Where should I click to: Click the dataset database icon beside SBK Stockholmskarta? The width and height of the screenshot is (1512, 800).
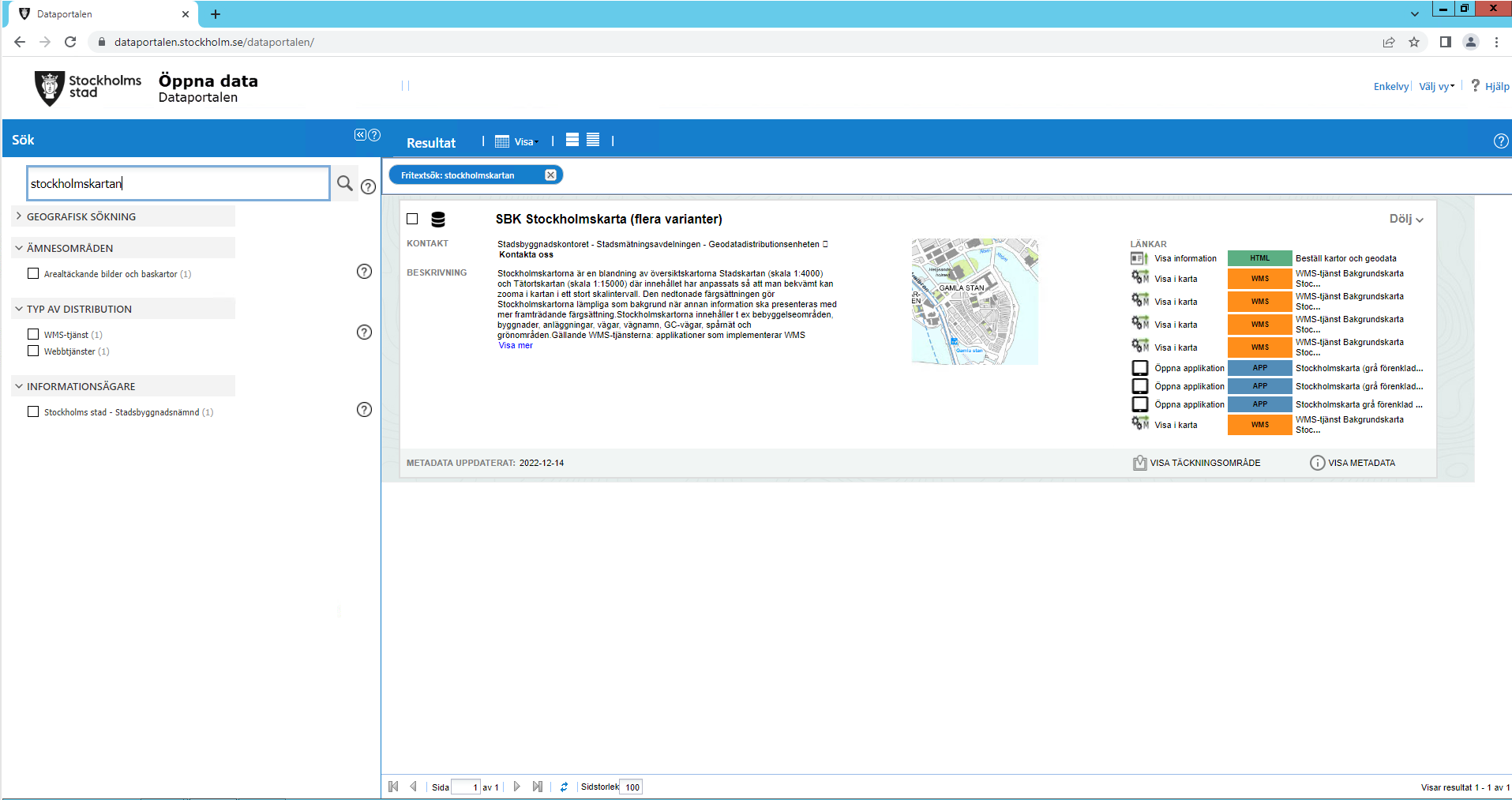[438, 219]
